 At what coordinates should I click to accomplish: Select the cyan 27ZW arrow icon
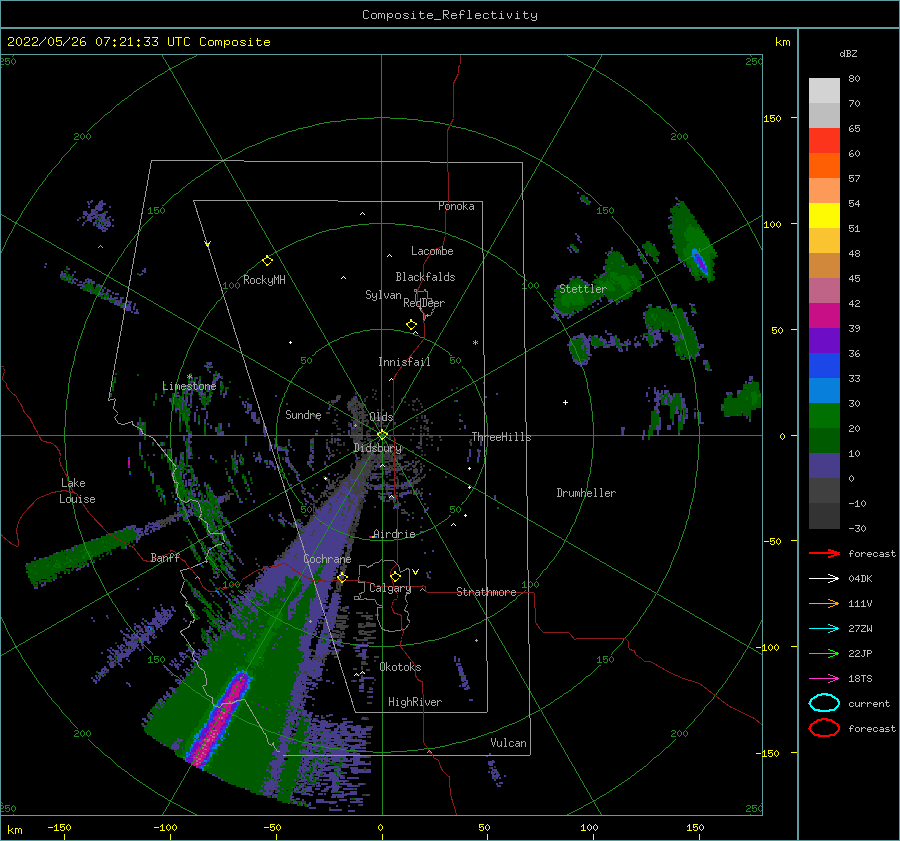[x=824, y=629]
